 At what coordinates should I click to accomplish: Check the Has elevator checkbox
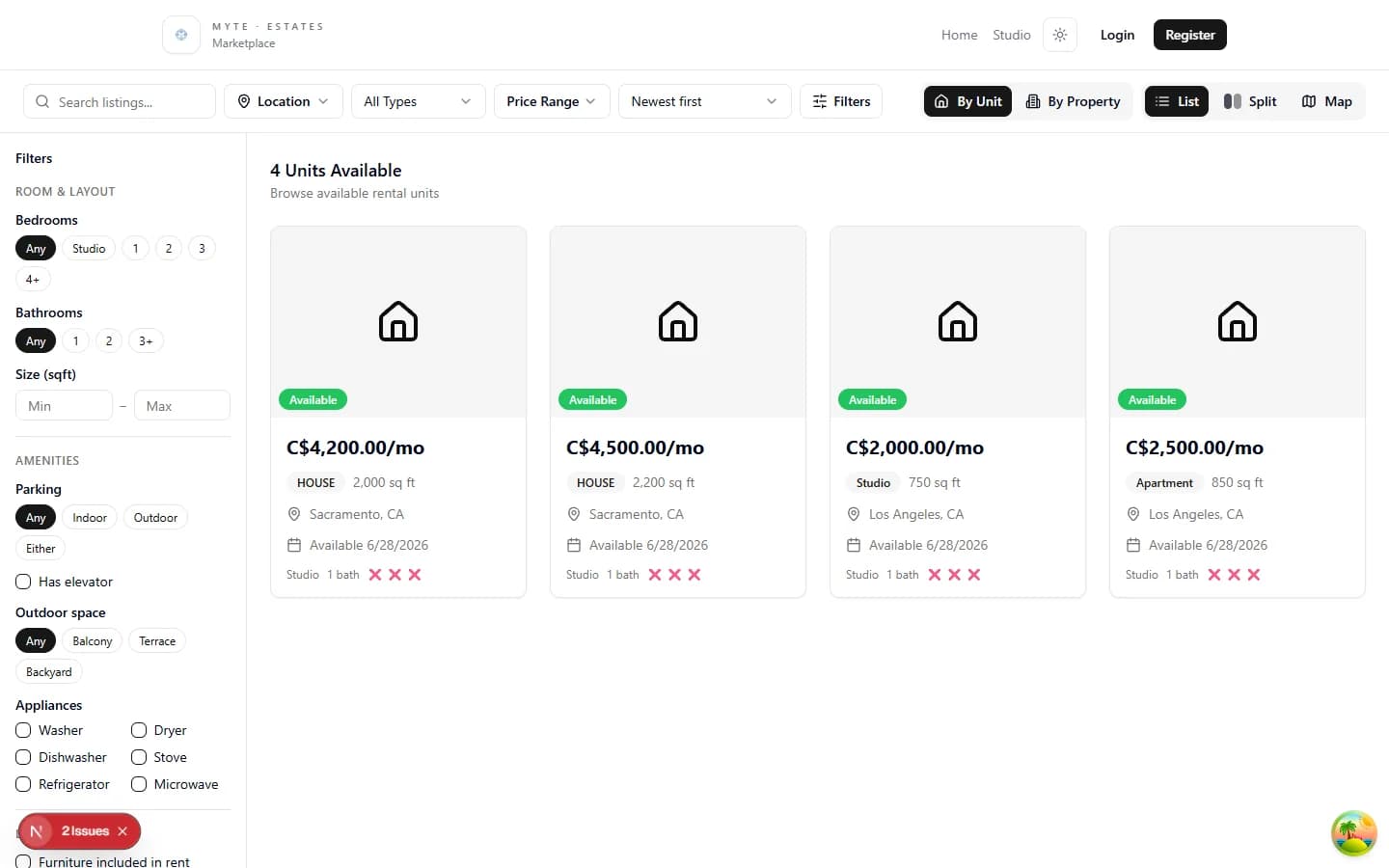point(23,582)
